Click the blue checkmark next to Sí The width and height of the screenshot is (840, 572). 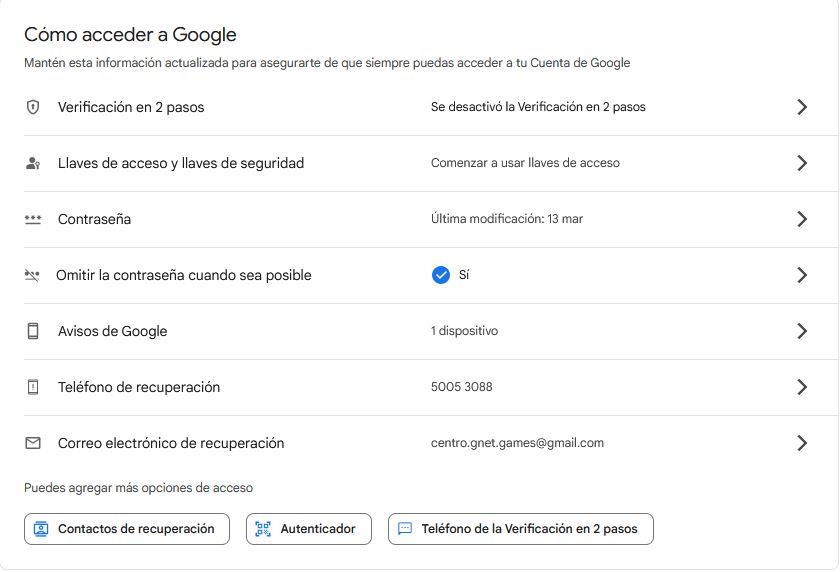440,275
